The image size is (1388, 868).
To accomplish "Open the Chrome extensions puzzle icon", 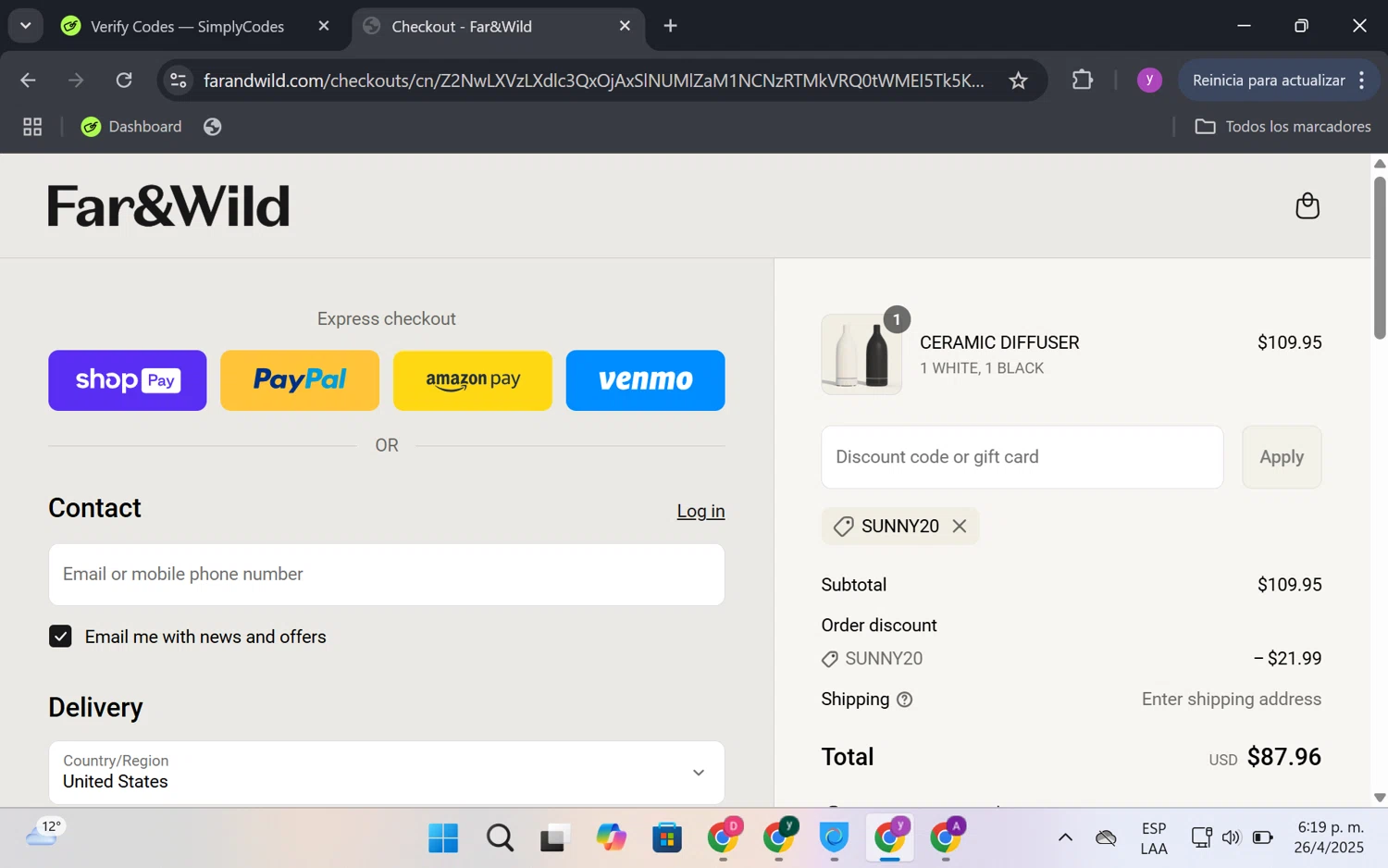I will [1082, 81].
